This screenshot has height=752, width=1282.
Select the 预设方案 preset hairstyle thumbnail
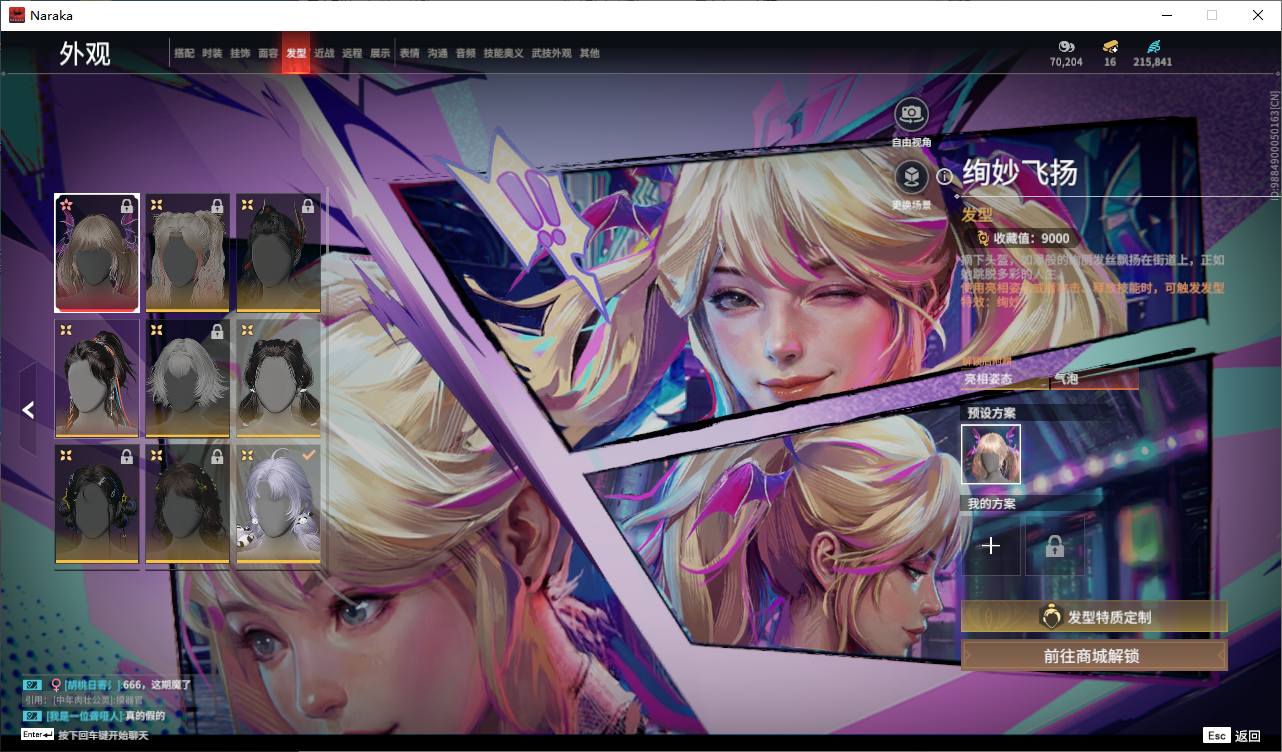coord(991,454)
